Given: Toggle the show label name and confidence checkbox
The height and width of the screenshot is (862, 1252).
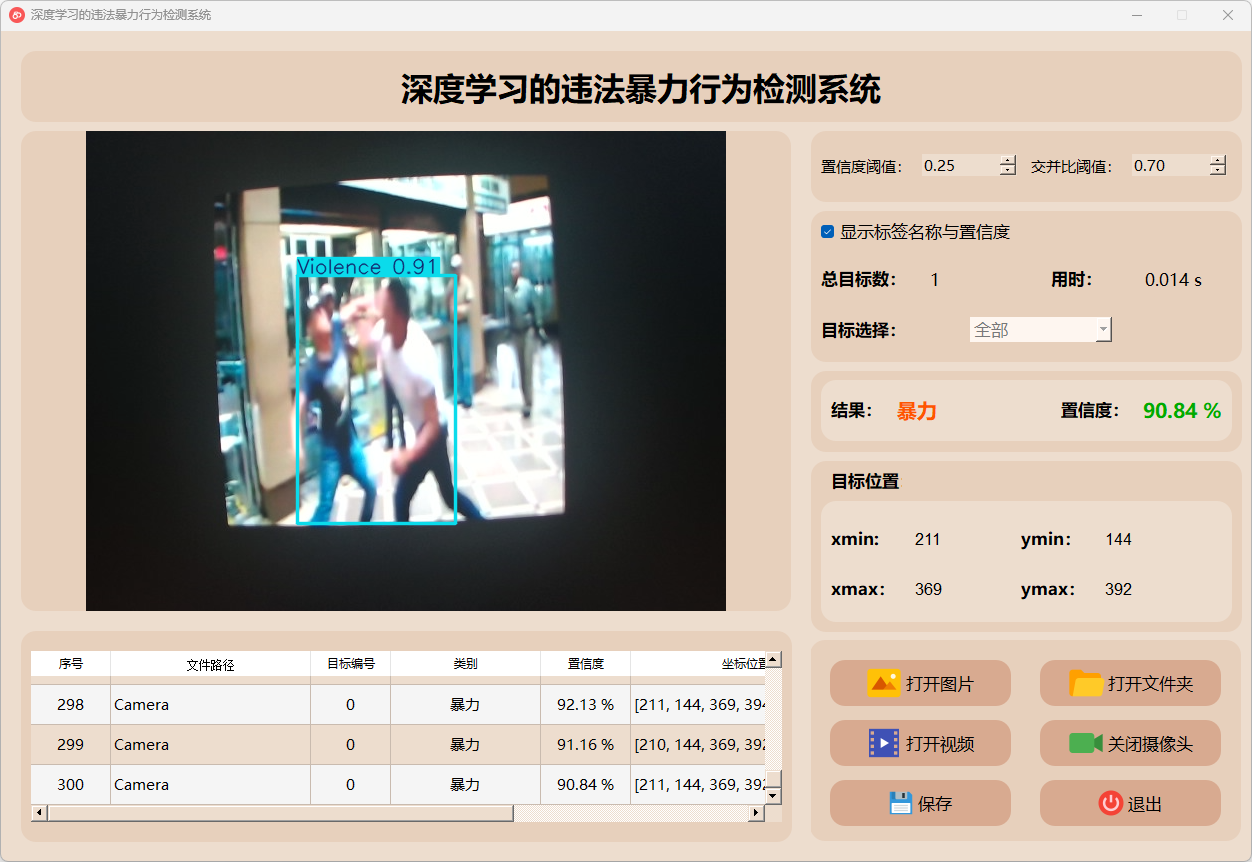Looking at the screenshot, I should (x=828, y=232).
